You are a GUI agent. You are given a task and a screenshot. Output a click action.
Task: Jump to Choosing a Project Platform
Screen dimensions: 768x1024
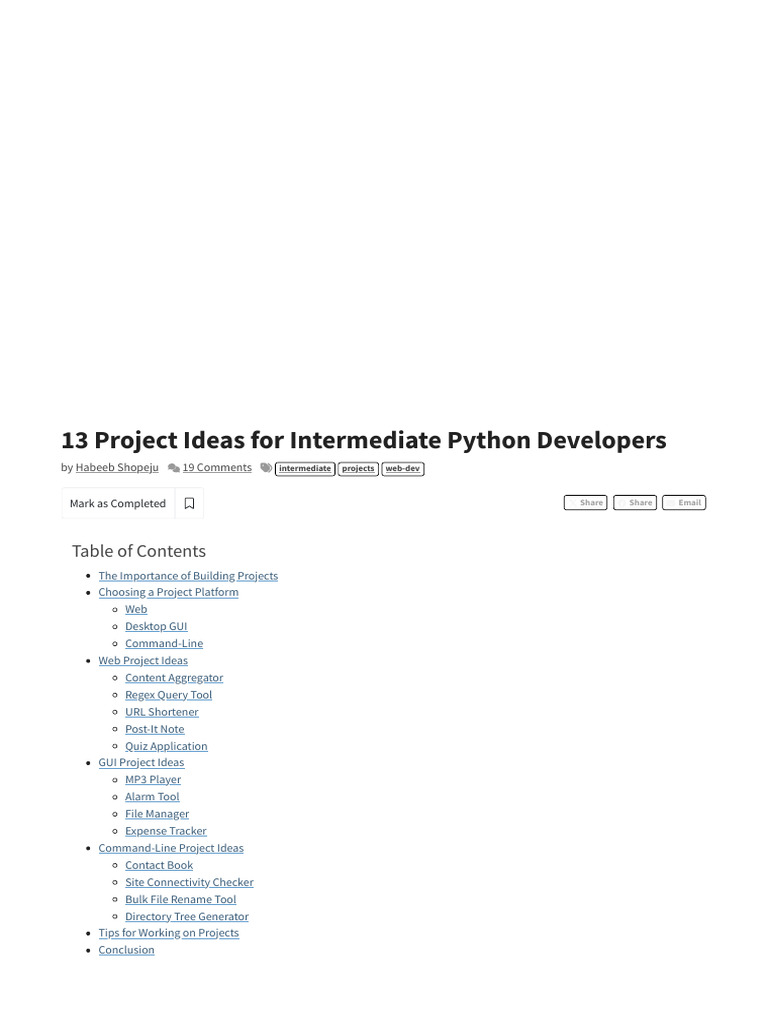168,592
